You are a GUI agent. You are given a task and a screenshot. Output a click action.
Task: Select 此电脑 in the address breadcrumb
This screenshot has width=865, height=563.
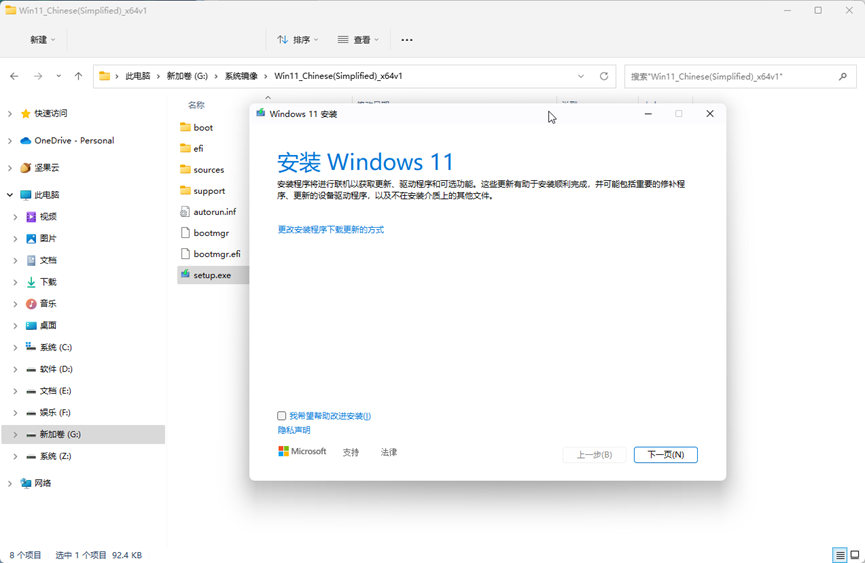click(x=137, y=76)
